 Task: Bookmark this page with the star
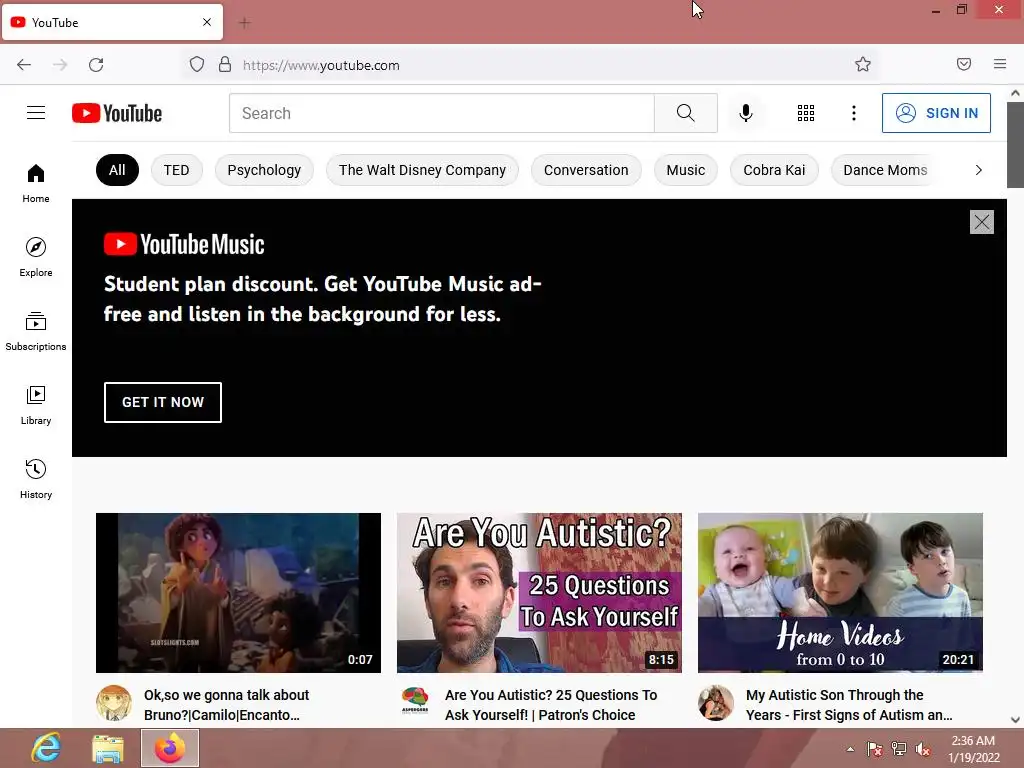(x=863, y=64)
